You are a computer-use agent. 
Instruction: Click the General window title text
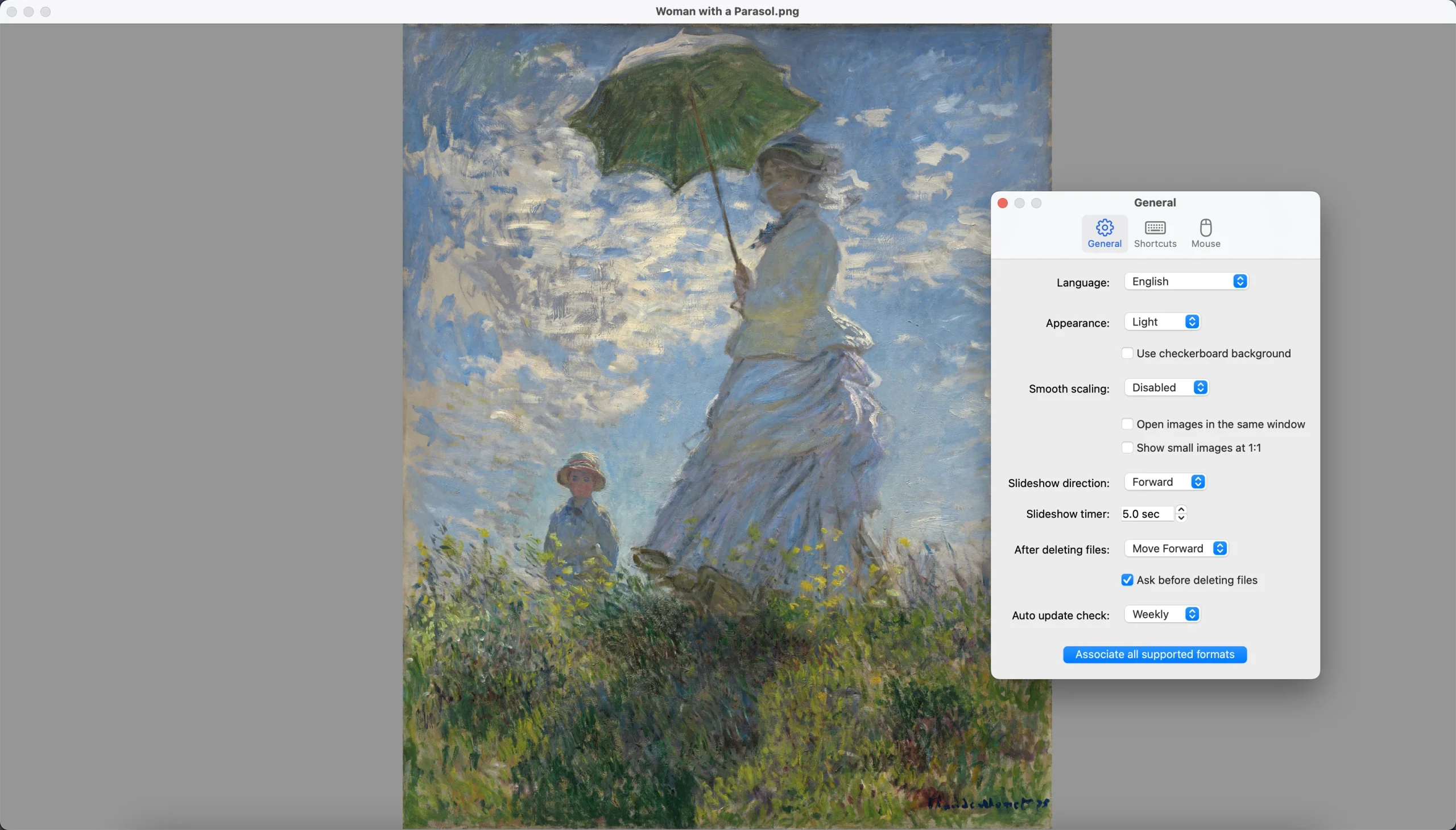point(1155,203)
